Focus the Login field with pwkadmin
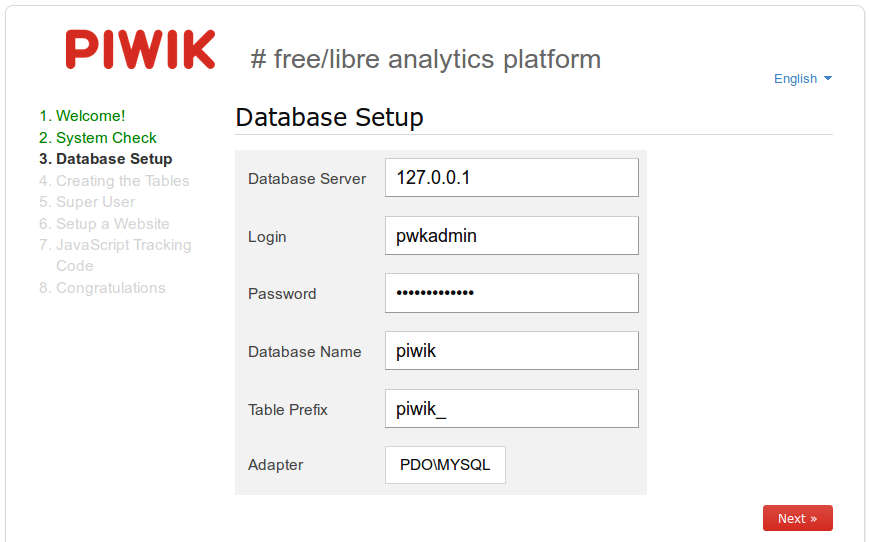Image resolution: width=870 pixels, height=542 pixels. 512,236
